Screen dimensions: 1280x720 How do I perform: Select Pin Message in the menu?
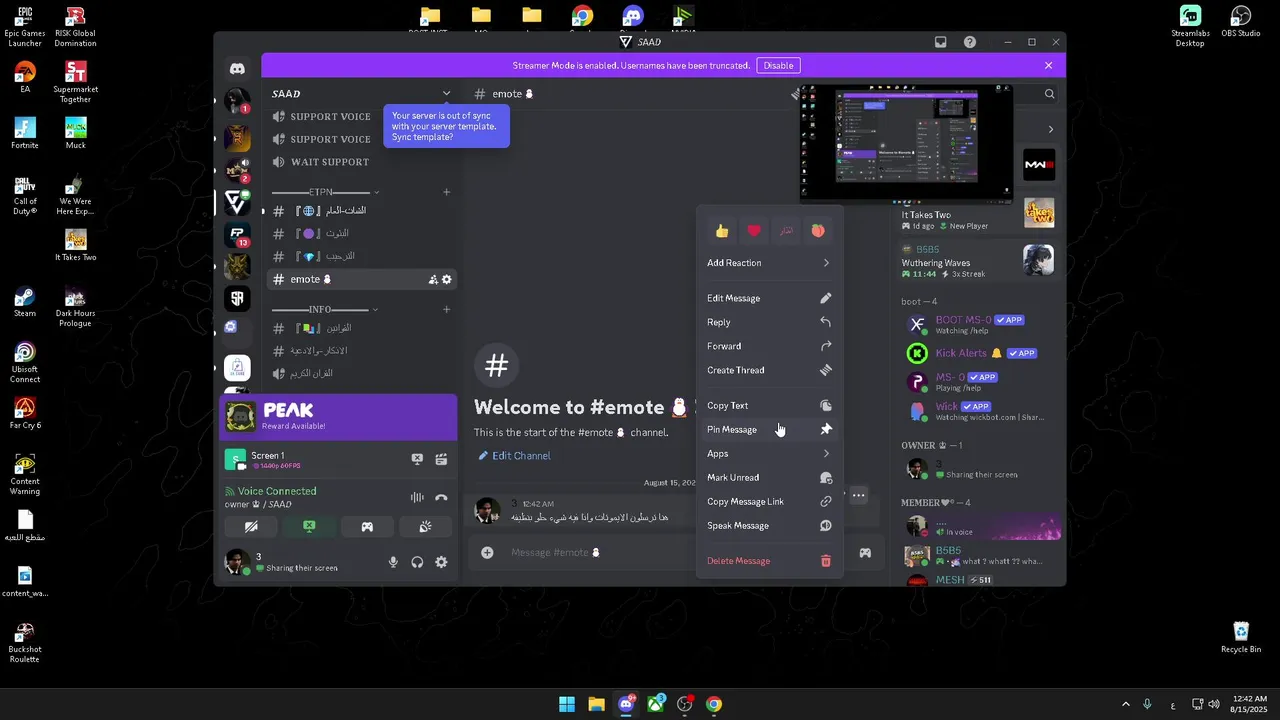pyautogui.click(x=769, y=429)
